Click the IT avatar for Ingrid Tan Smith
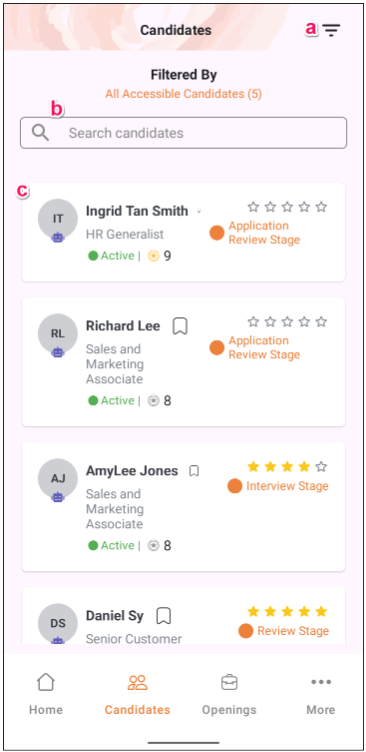Viewport: 366px width, 752px height. [58, 219]
